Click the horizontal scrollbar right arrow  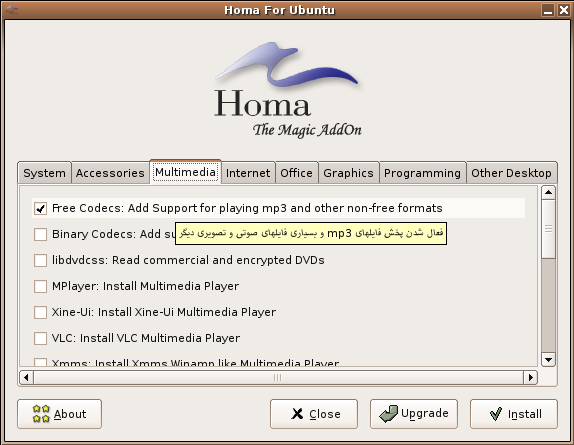530,377
